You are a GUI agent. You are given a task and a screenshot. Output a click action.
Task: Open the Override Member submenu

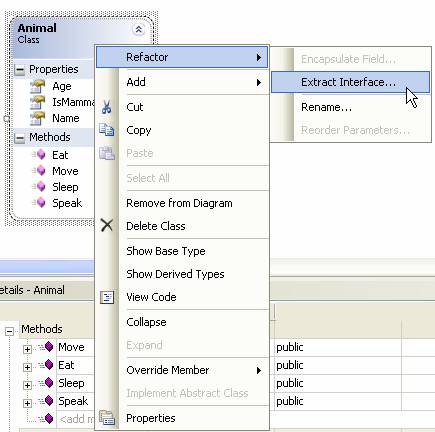point(182,370)
